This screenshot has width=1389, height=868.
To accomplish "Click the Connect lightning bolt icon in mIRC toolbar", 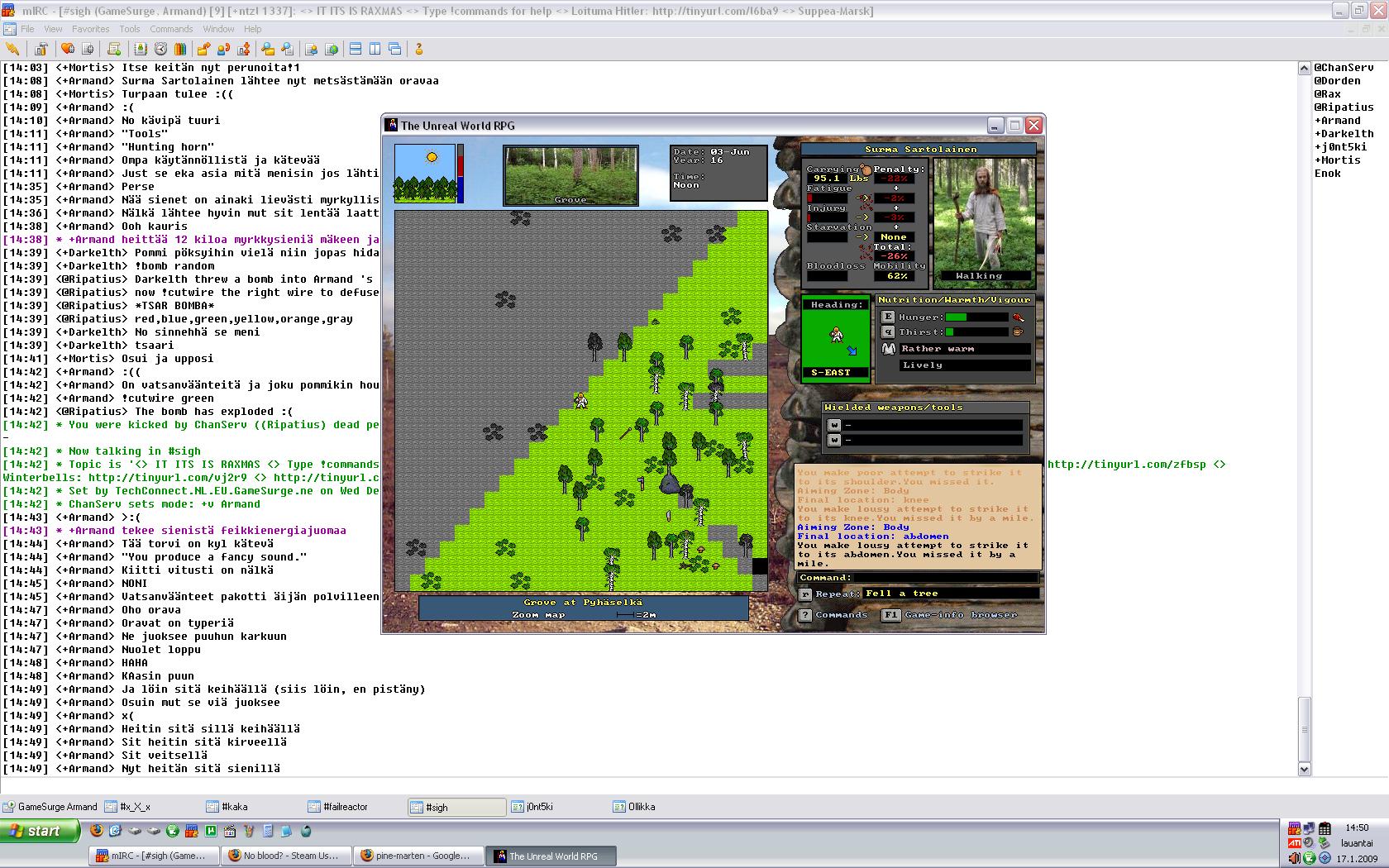I will (12, 49).
